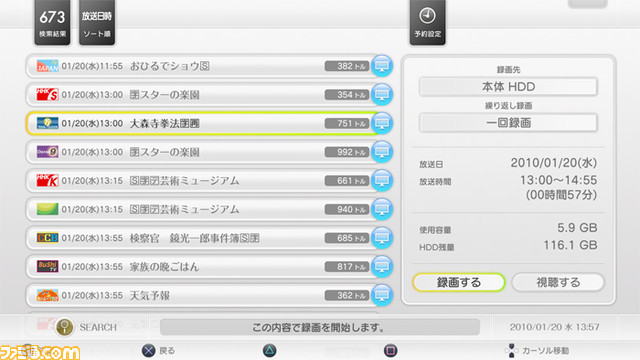The height and width of the screenshot is (360, 640).
Task: Open the 673 検索結果 tab
Action: point(52,22)
